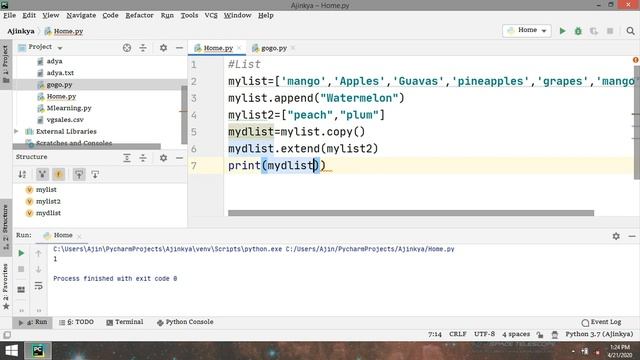Collapse all in the Structure panel

click(x=143, y=158)
